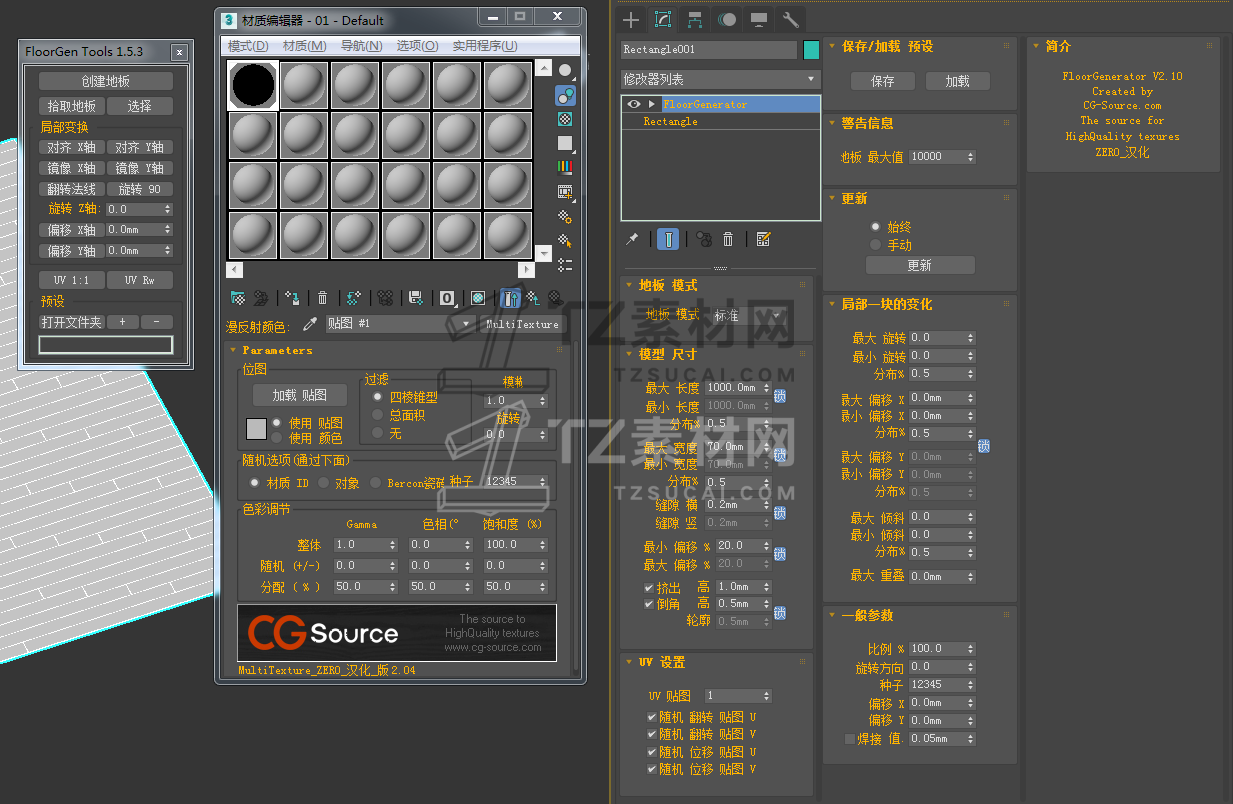Pick material with the eyedropper icon

(310, 324)
